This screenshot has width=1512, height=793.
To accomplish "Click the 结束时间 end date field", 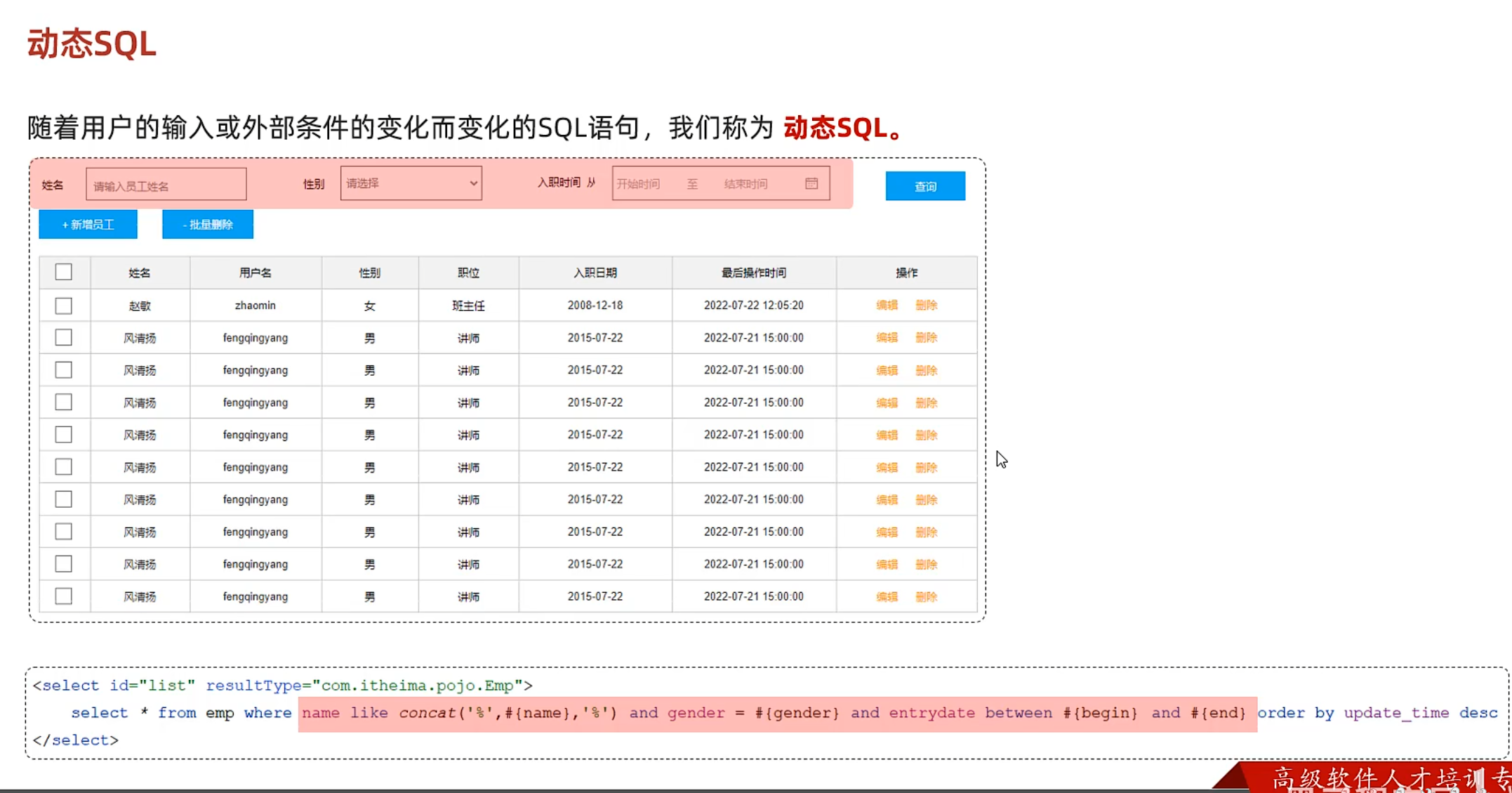I will [x=746, y=184].
